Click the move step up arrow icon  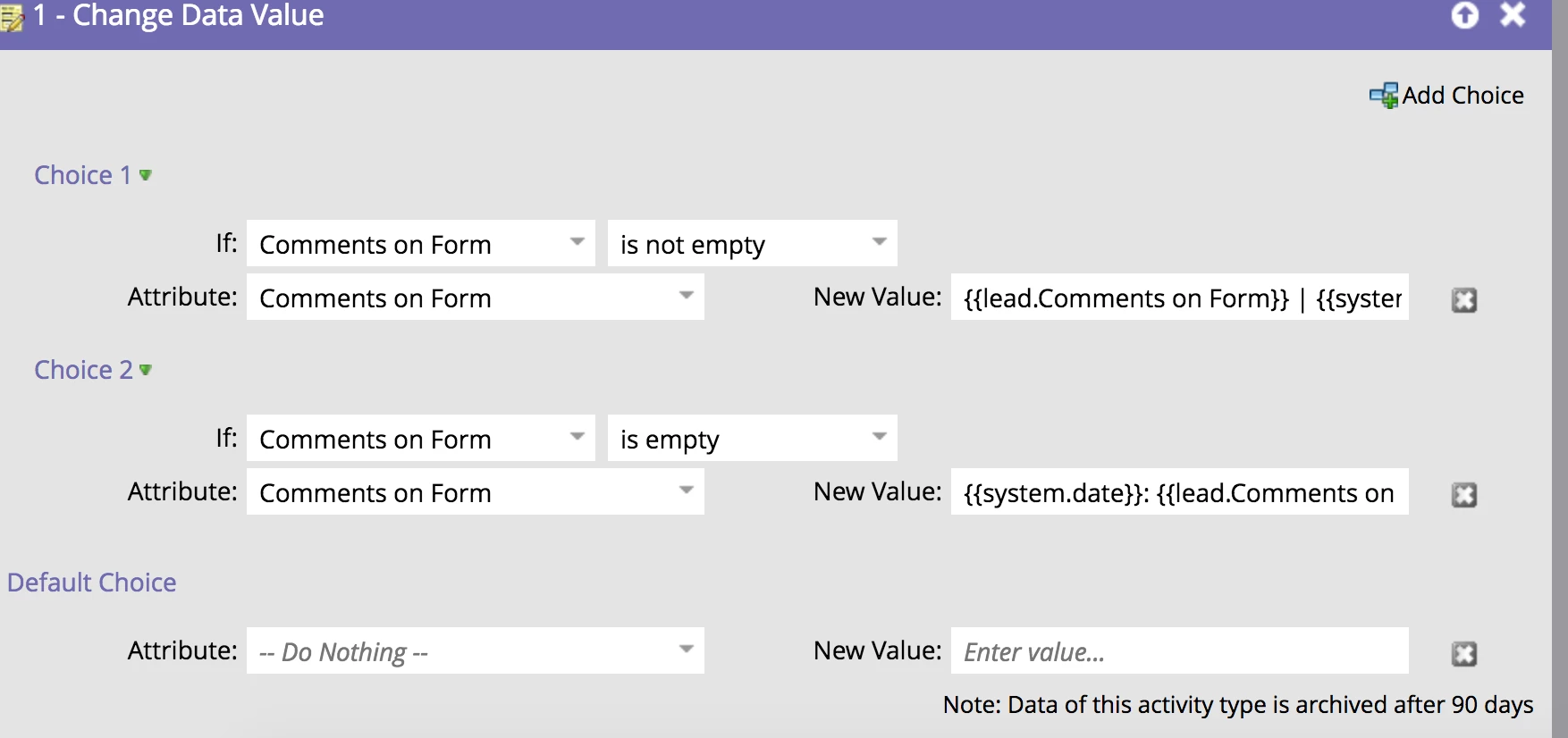[x=1464, y=15]
